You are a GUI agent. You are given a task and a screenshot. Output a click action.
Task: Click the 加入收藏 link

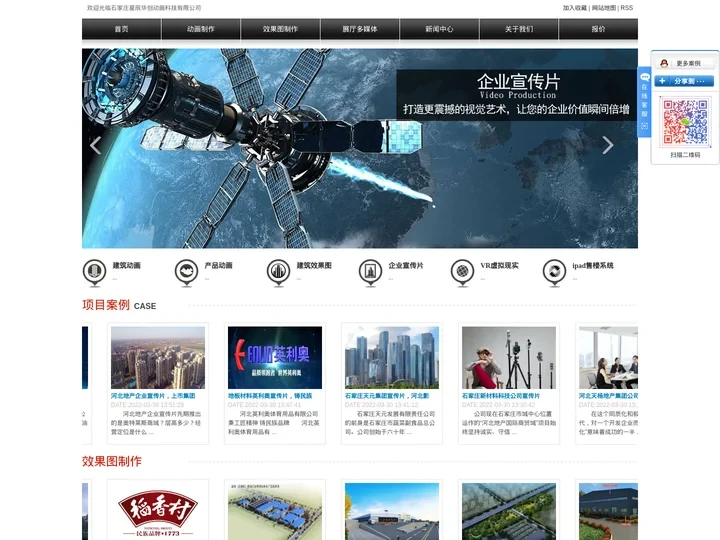[575, 8]
